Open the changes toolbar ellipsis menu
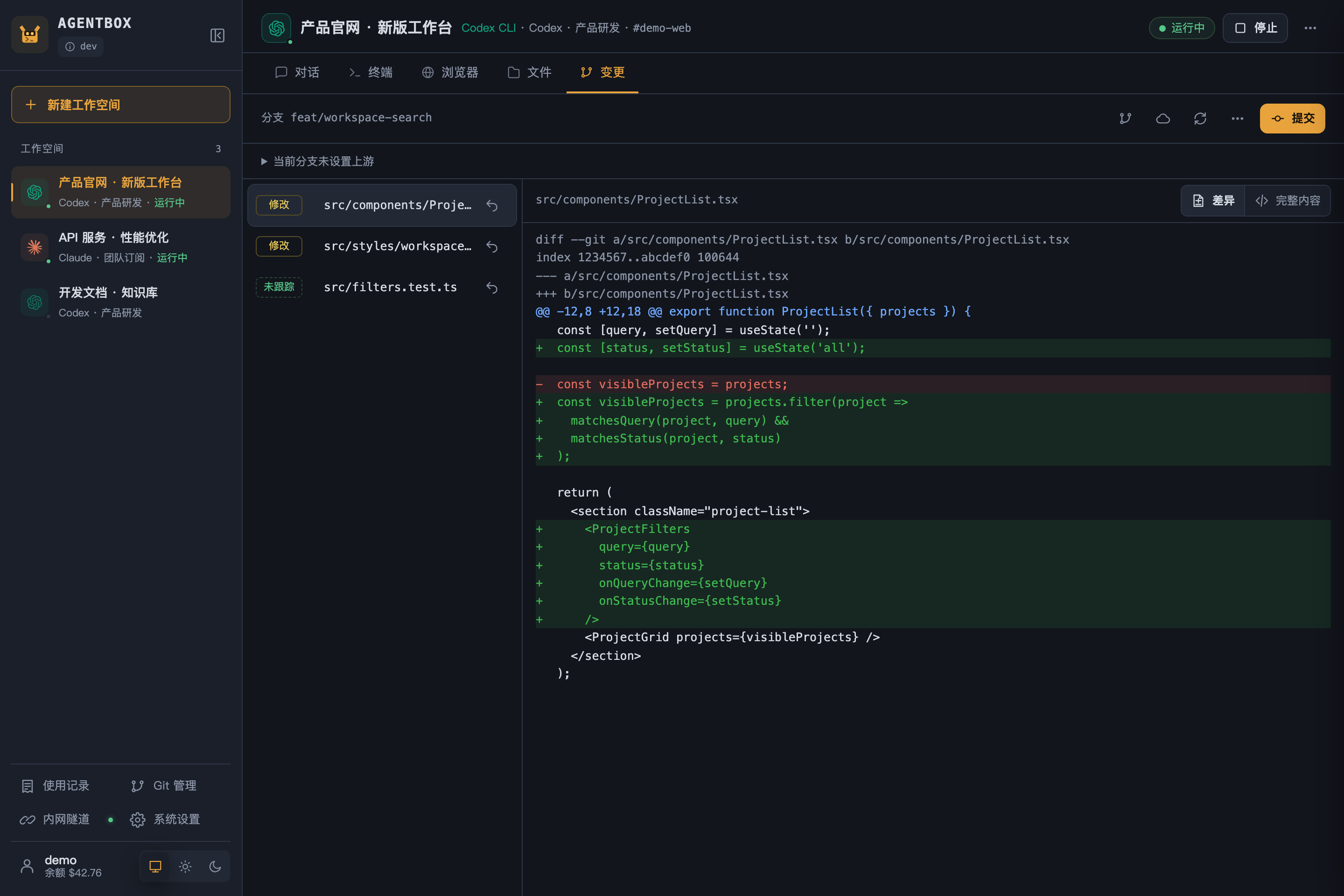 coord(1237,118)
